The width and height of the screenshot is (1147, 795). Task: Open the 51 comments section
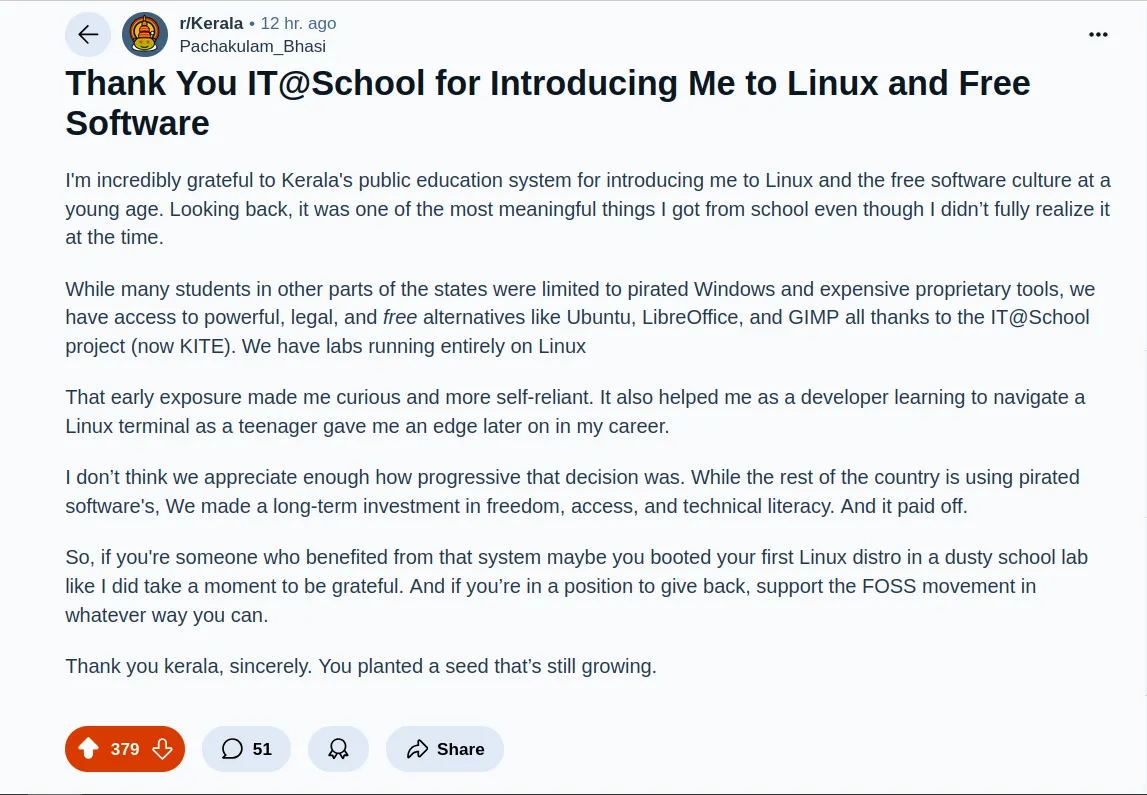(x=247, y=749)
